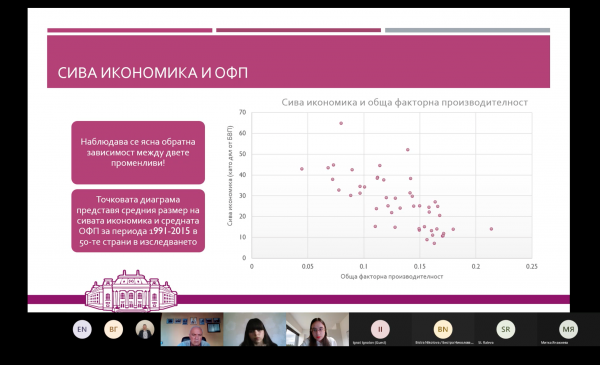The height and width of the screenshot is (365, 600).
Task: Select the МЯ participant avatar
Action: [568, 329]
